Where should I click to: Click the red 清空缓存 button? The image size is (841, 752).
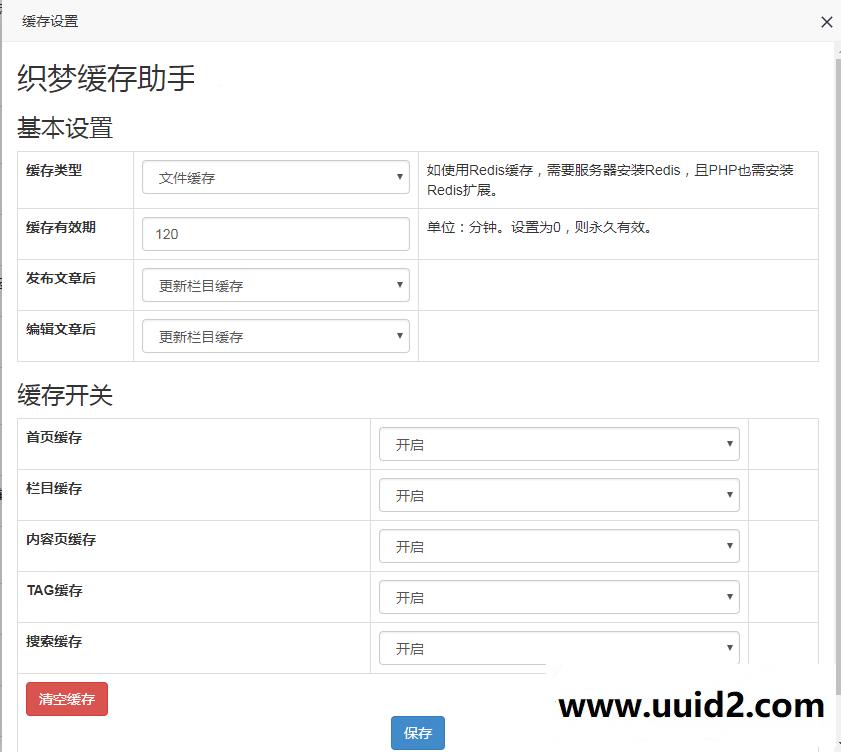click(66, 699)
